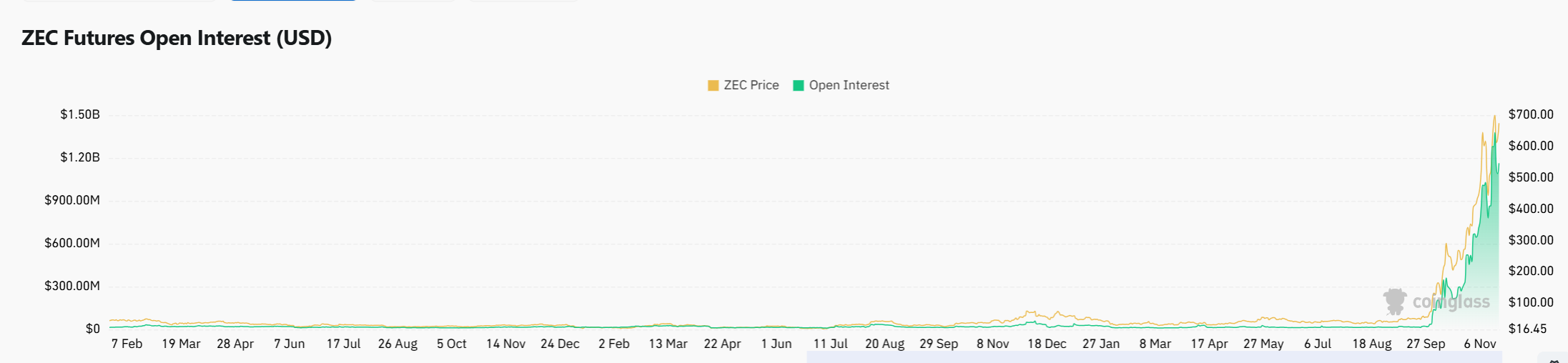This screenshot has width=1568, height=363.
Task: Click the data zoom range slider bar
Action: (x=1154, y=357)
